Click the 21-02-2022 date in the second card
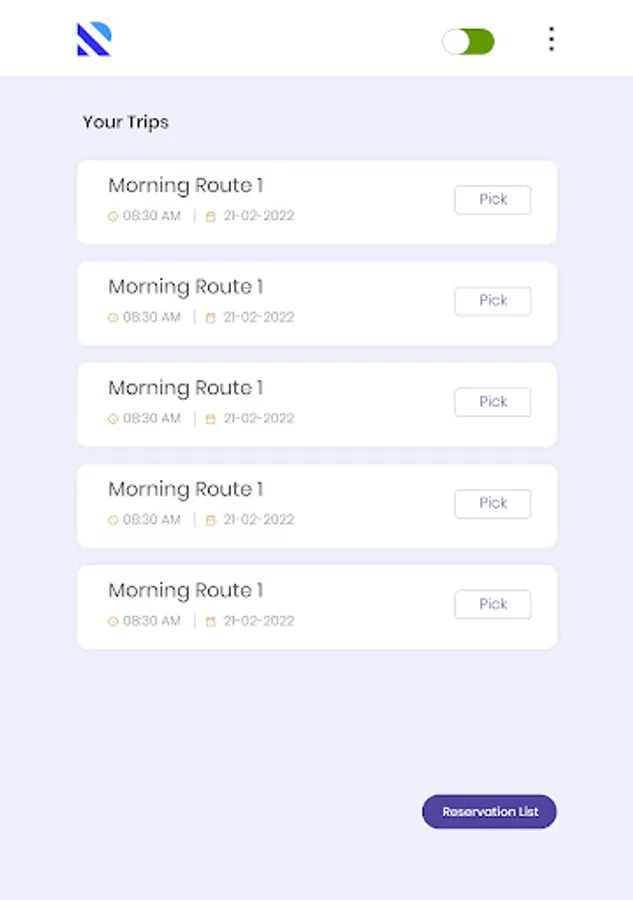 pos(258,317)
